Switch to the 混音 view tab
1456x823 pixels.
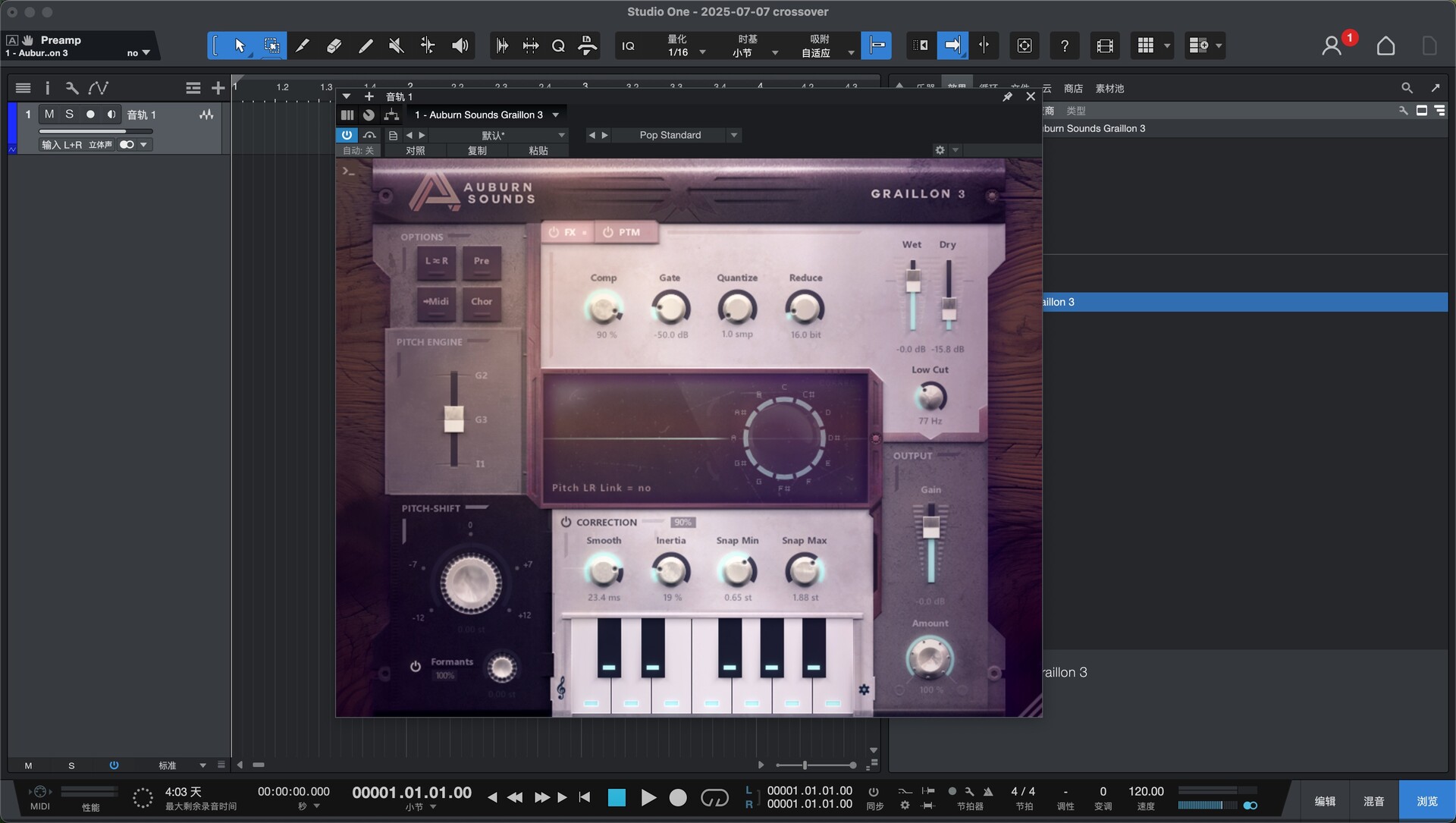click(x=1373, y=801)
